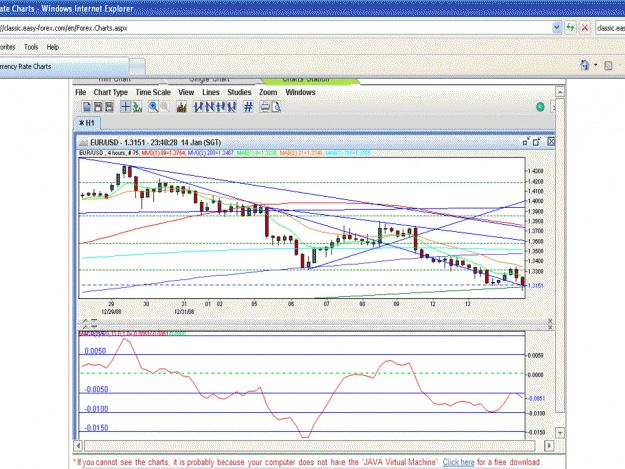Click the leftmost blue line-tool icon
The height and width of the screenshot is (469, 625).
coord(199,107)
